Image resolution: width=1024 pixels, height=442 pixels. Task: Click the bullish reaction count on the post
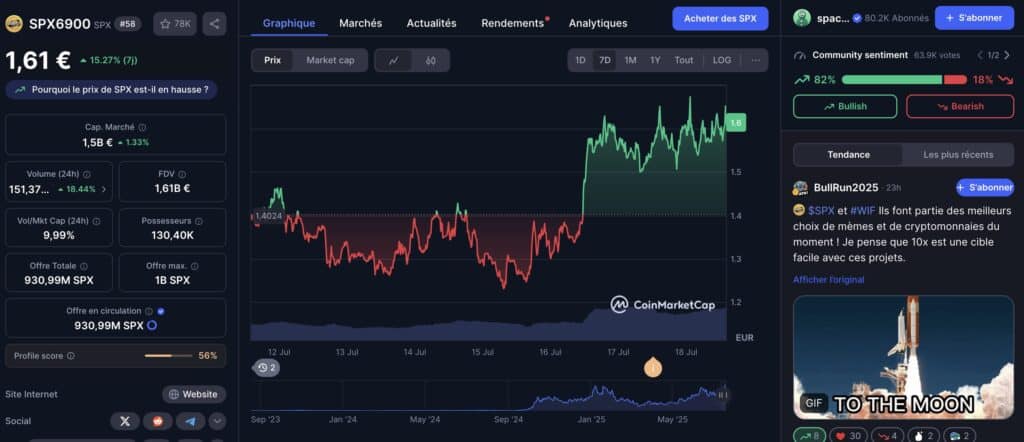click(810, 435)
